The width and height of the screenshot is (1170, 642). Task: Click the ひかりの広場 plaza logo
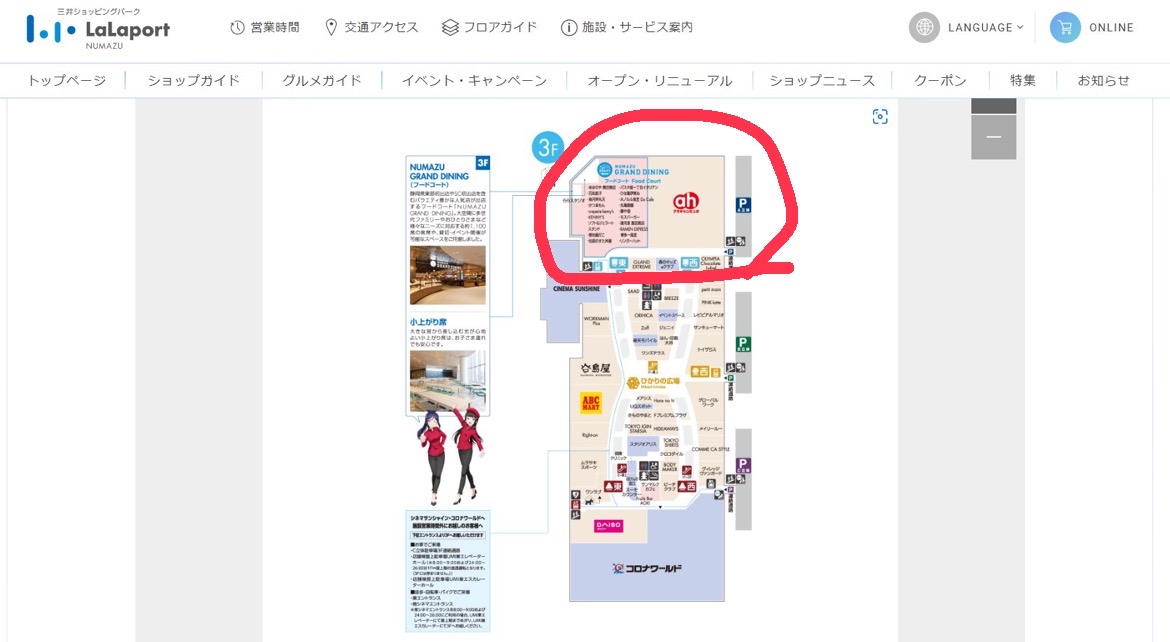pyautogui.click(x=653, y=382)
